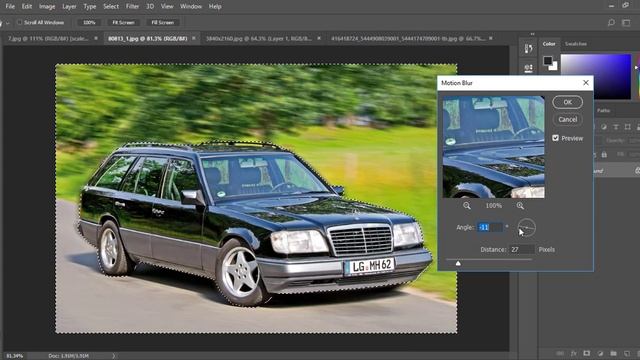The height and width of the screenshot is (360, 640).
Task: Zoom in the Motion Blur preview
Action: coord(520,206)
